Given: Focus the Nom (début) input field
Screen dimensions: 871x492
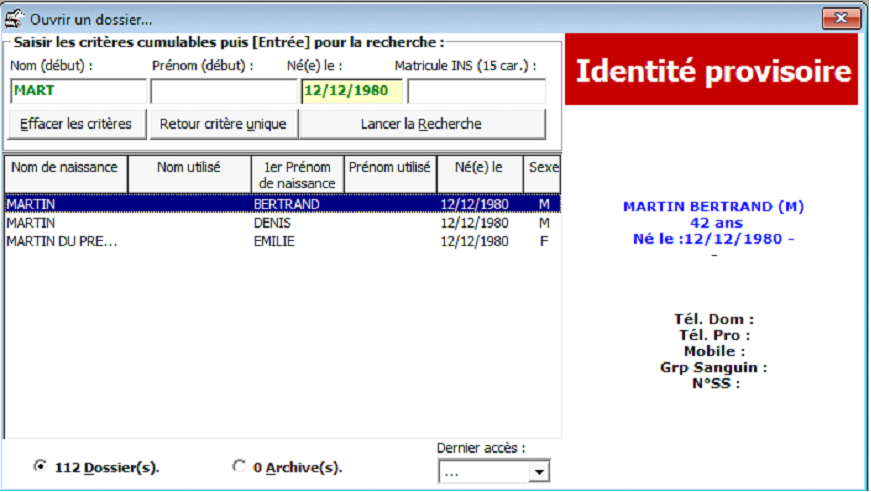Looking at the screenshot, I should 76,92.
